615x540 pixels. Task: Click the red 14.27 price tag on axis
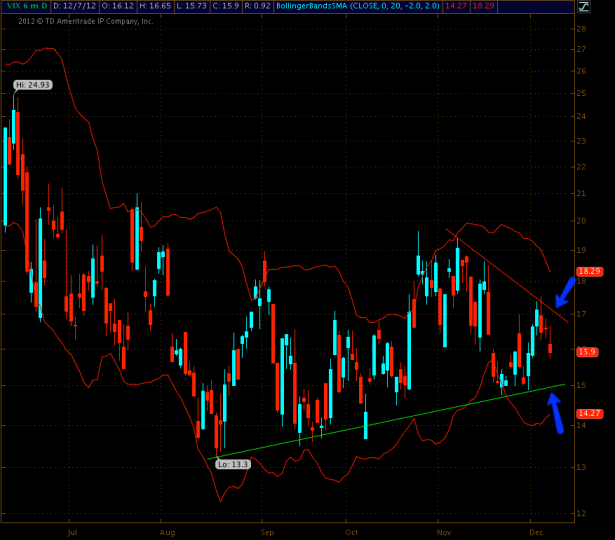click(x=588, y=414)
